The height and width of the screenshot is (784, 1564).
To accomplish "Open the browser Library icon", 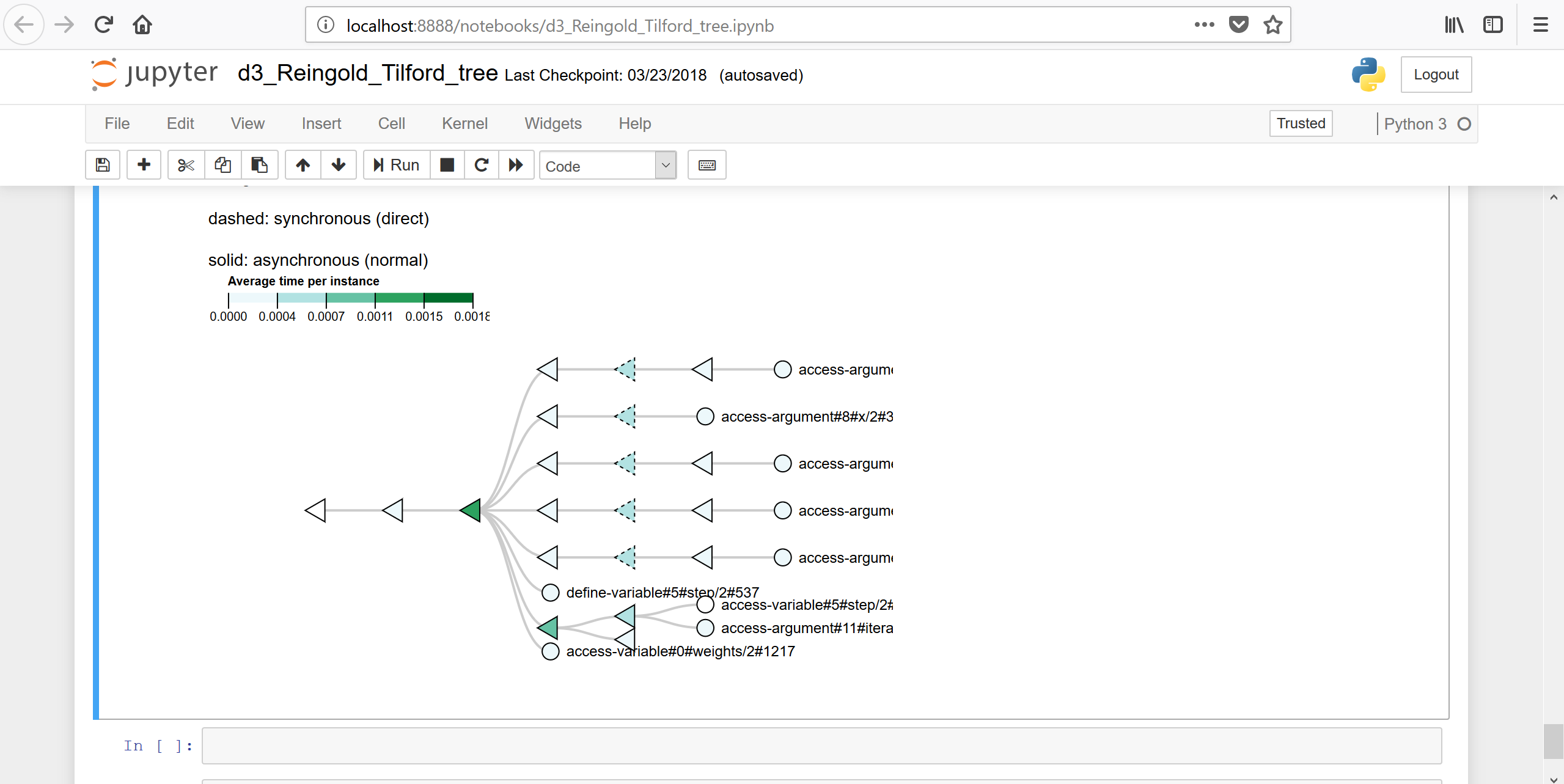I will (1454, 25).
